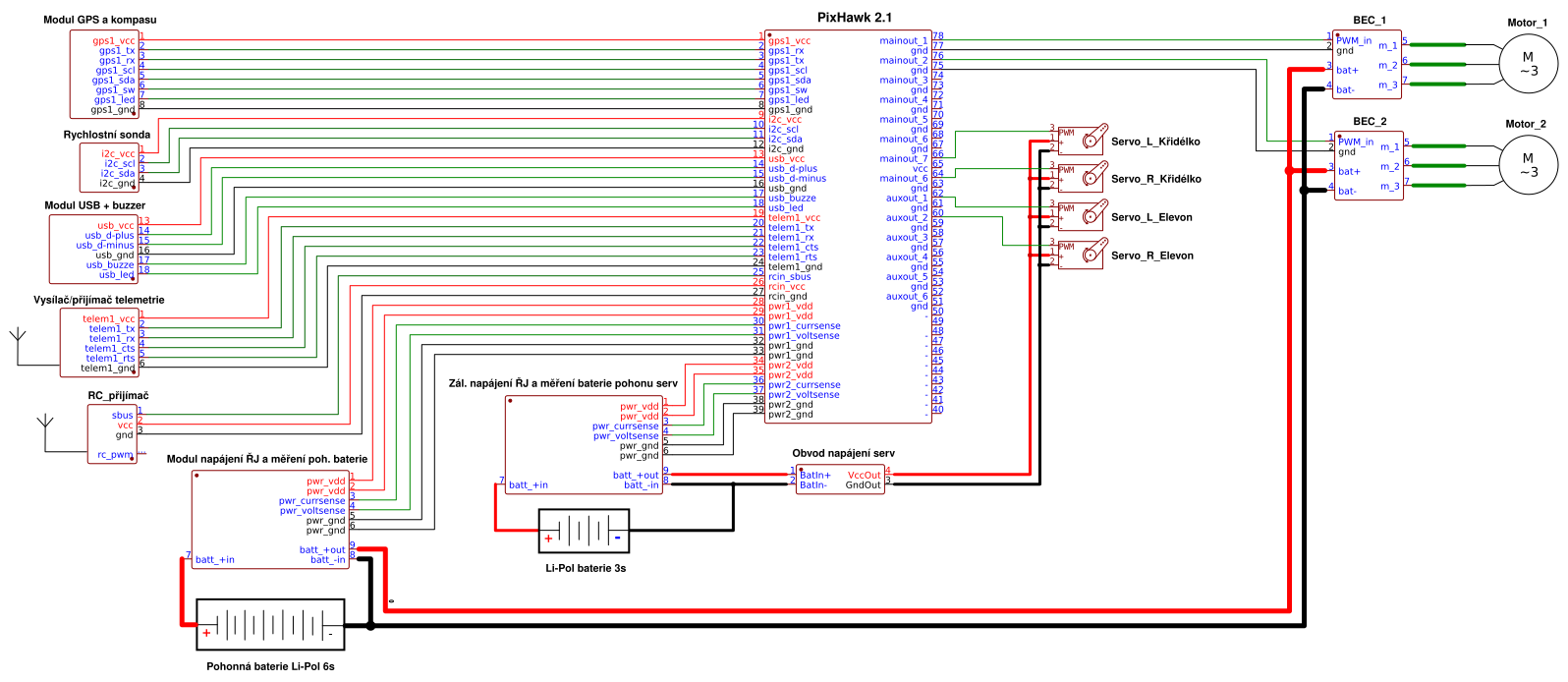Click the pwr2_voltsense pin on PixHawk

tap(804, 395)
